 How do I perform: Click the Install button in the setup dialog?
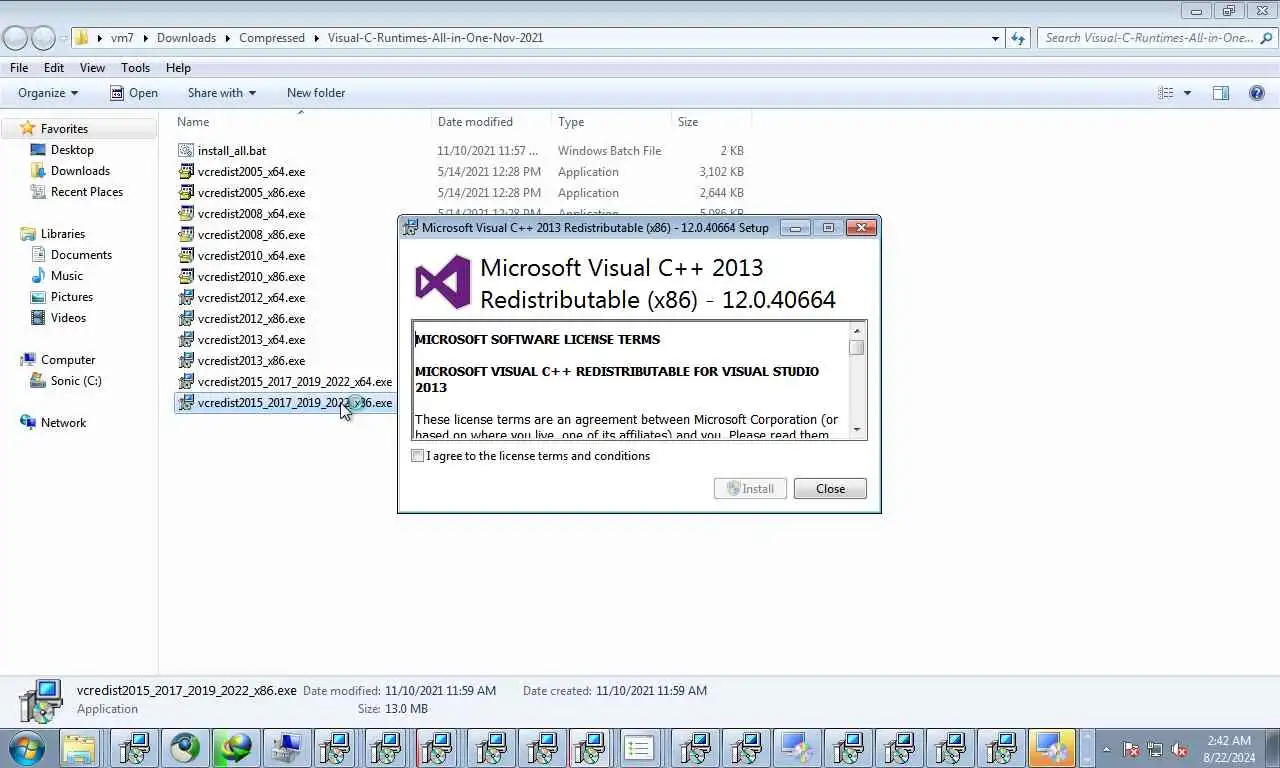click(x=750, y=489)
